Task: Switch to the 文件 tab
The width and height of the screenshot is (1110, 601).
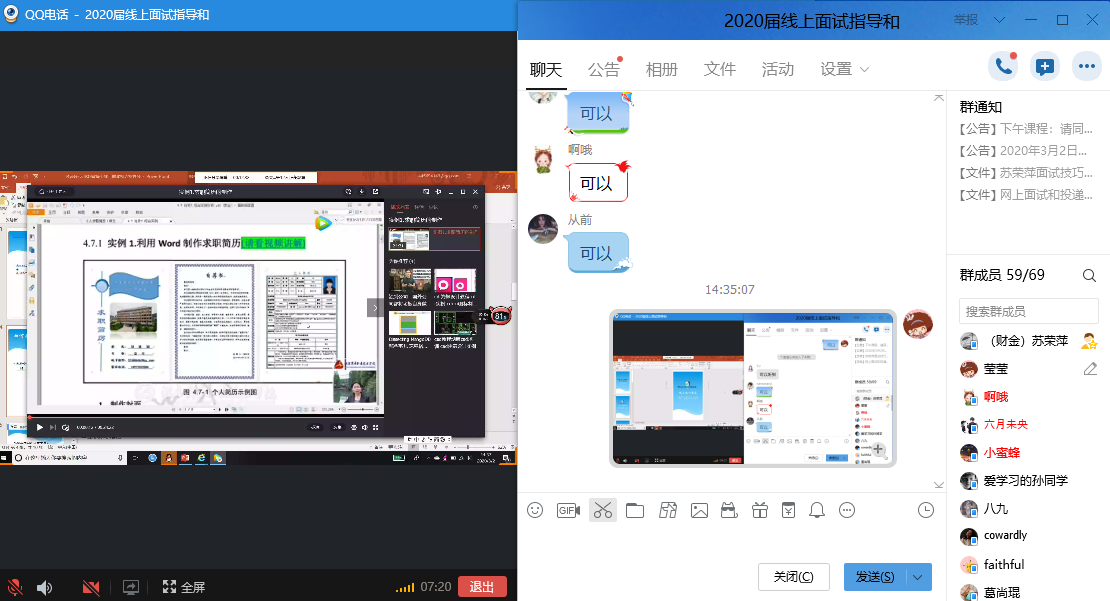Action: coord(720,69)
